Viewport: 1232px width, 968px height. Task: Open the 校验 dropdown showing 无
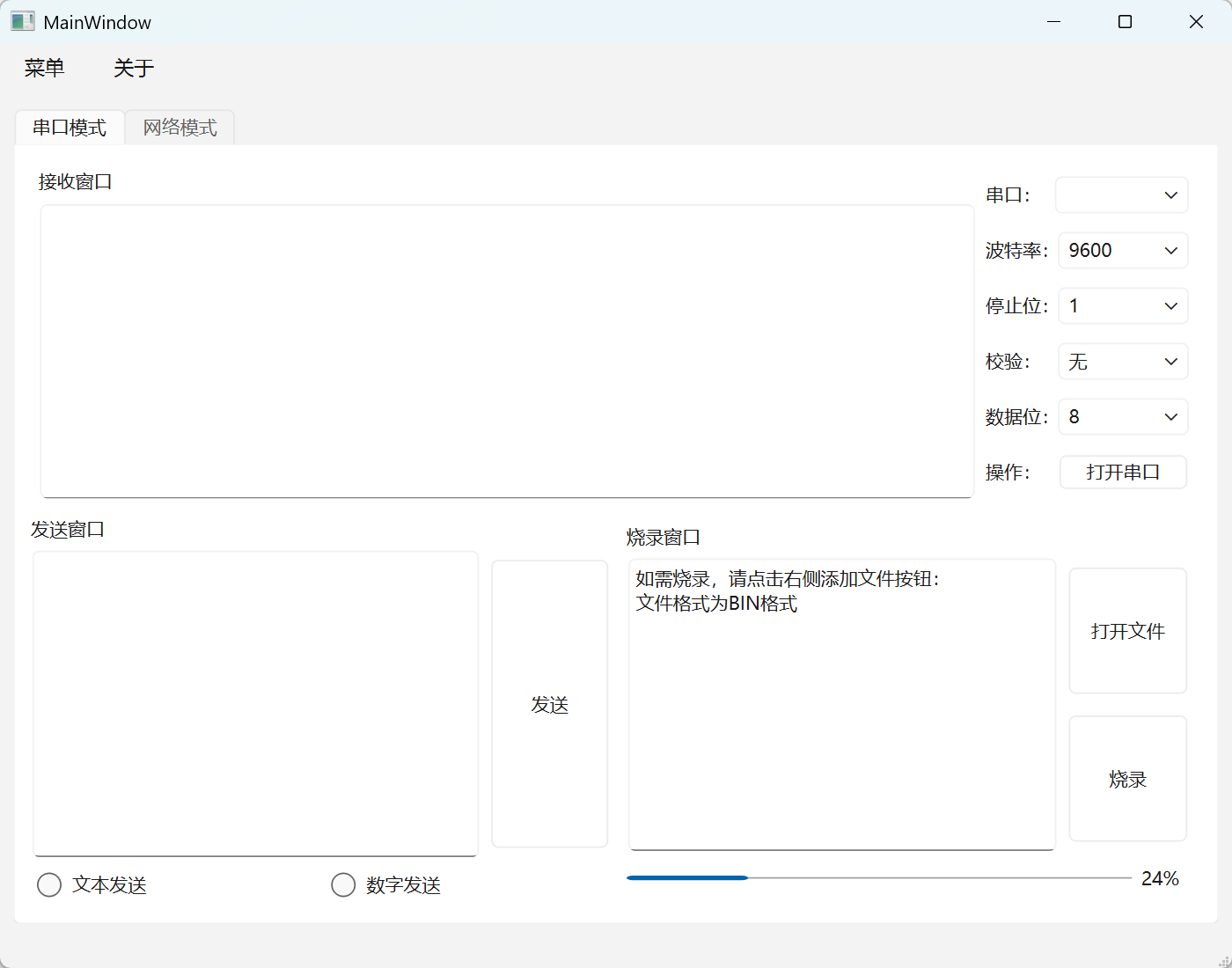1123,362
